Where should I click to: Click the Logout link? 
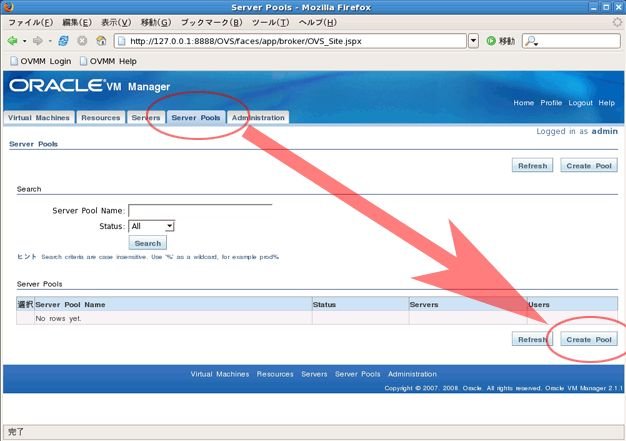(580, 103)
